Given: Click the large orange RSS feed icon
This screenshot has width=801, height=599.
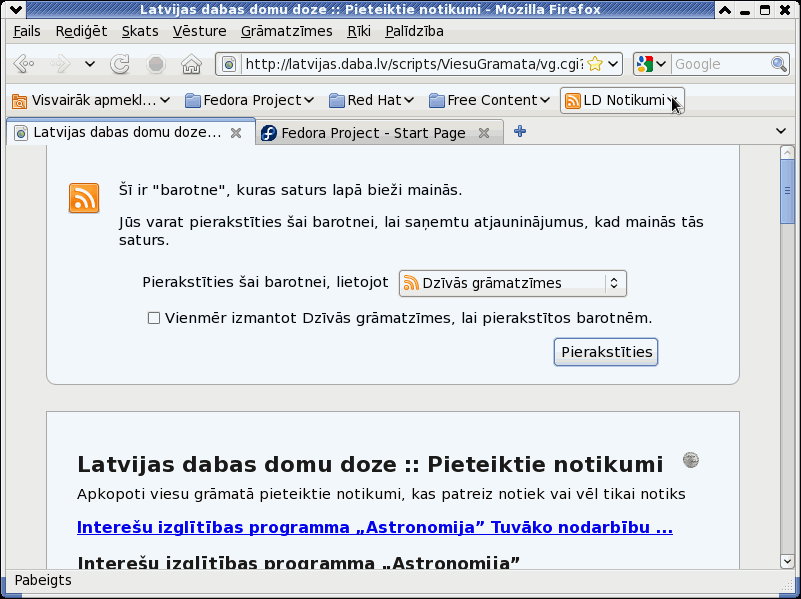Looking at the screenshot, I should (x=84, y=198).
